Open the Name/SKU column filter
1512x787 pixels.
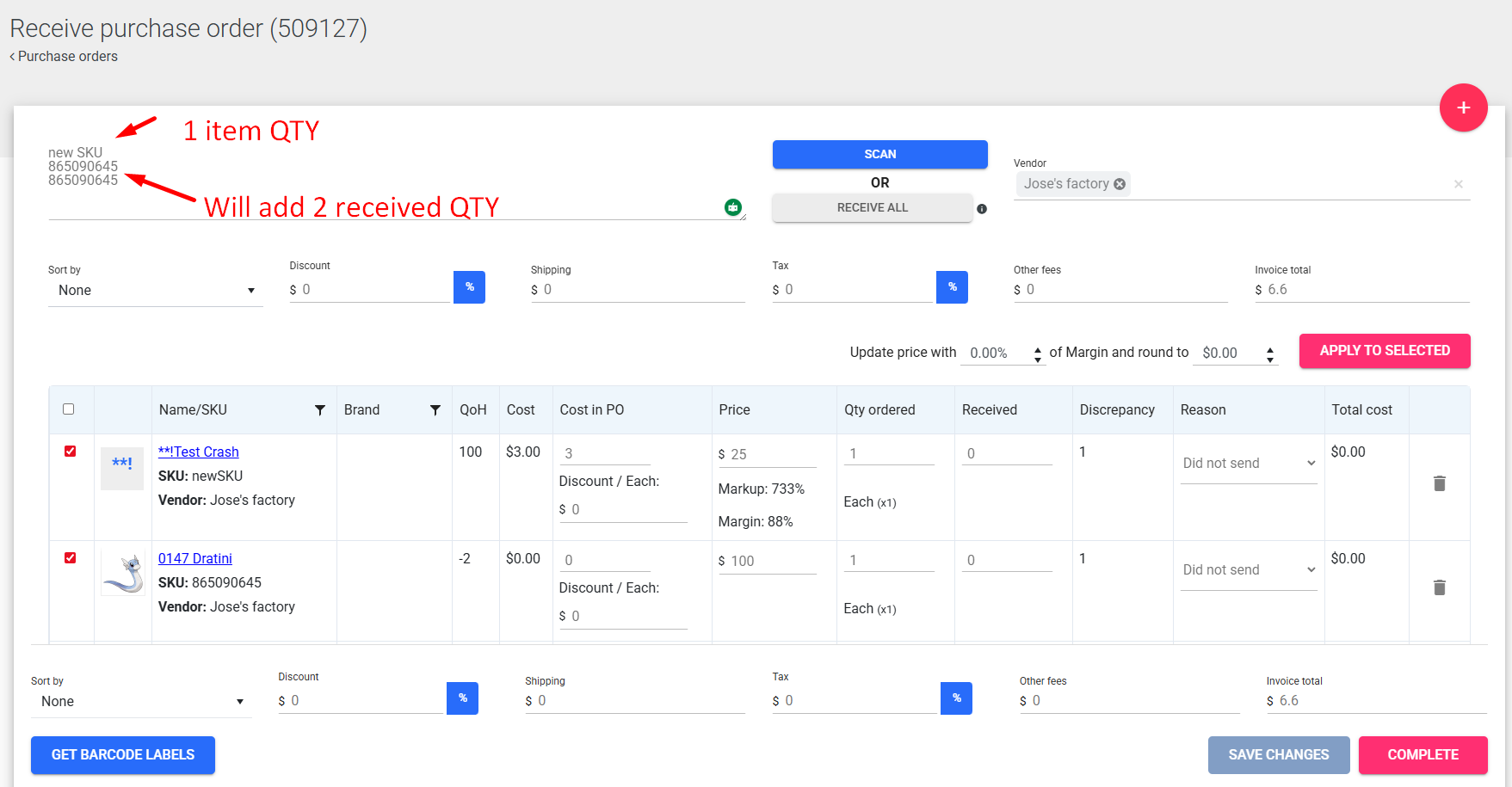point(320,410)
